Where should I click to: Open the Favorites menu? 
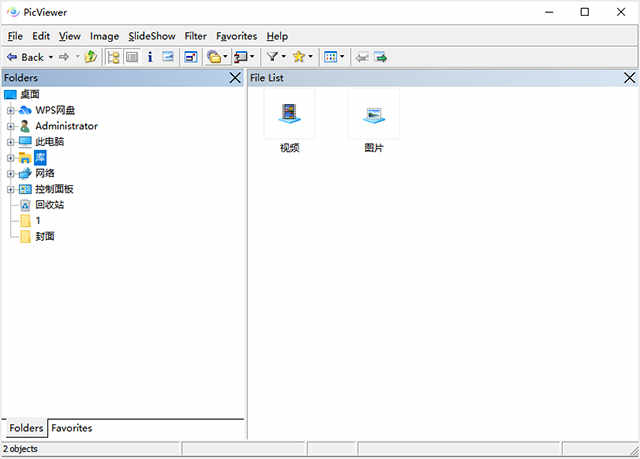click(x=237, y=36)
